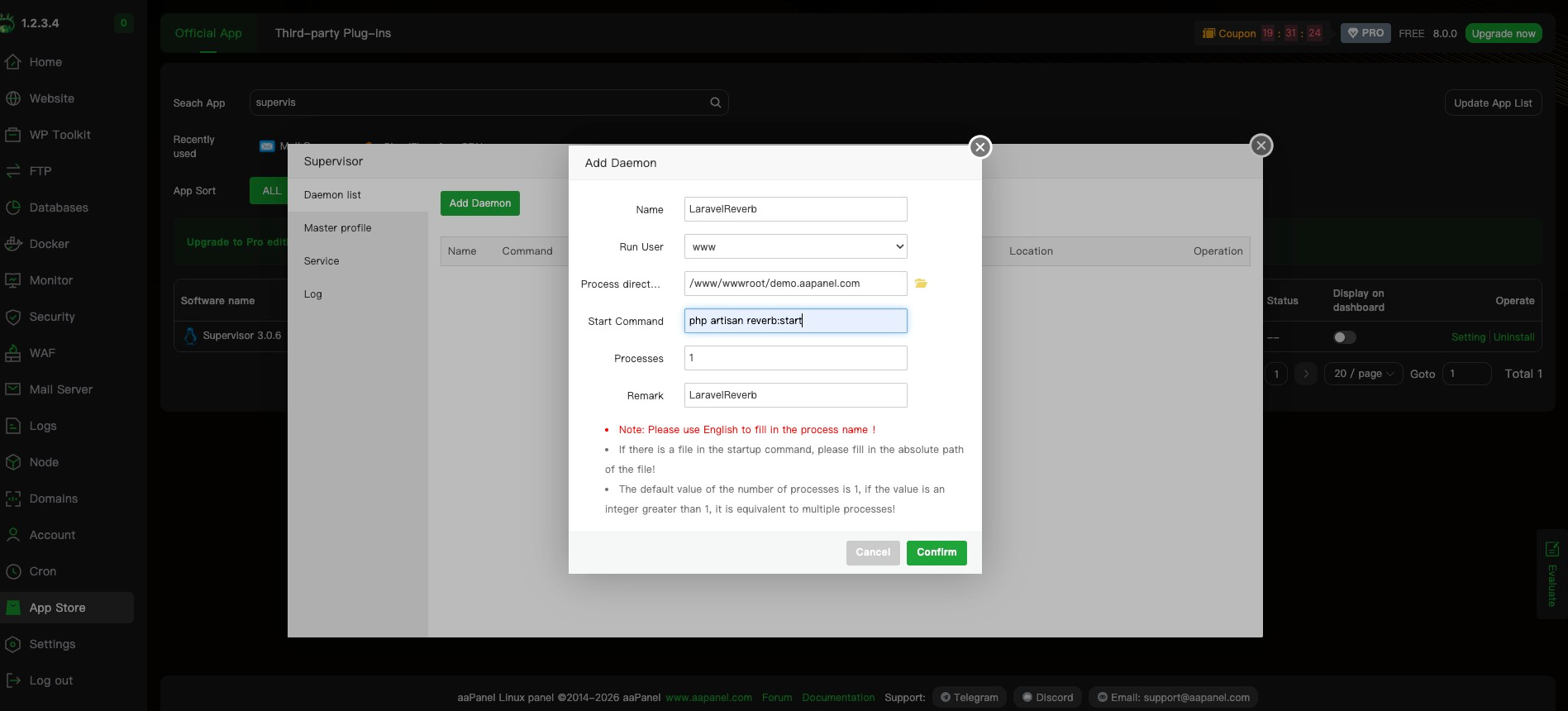The width and height of the screenshot is (1568, 711).
Task: Click Update App List button
Action: 1493,103
